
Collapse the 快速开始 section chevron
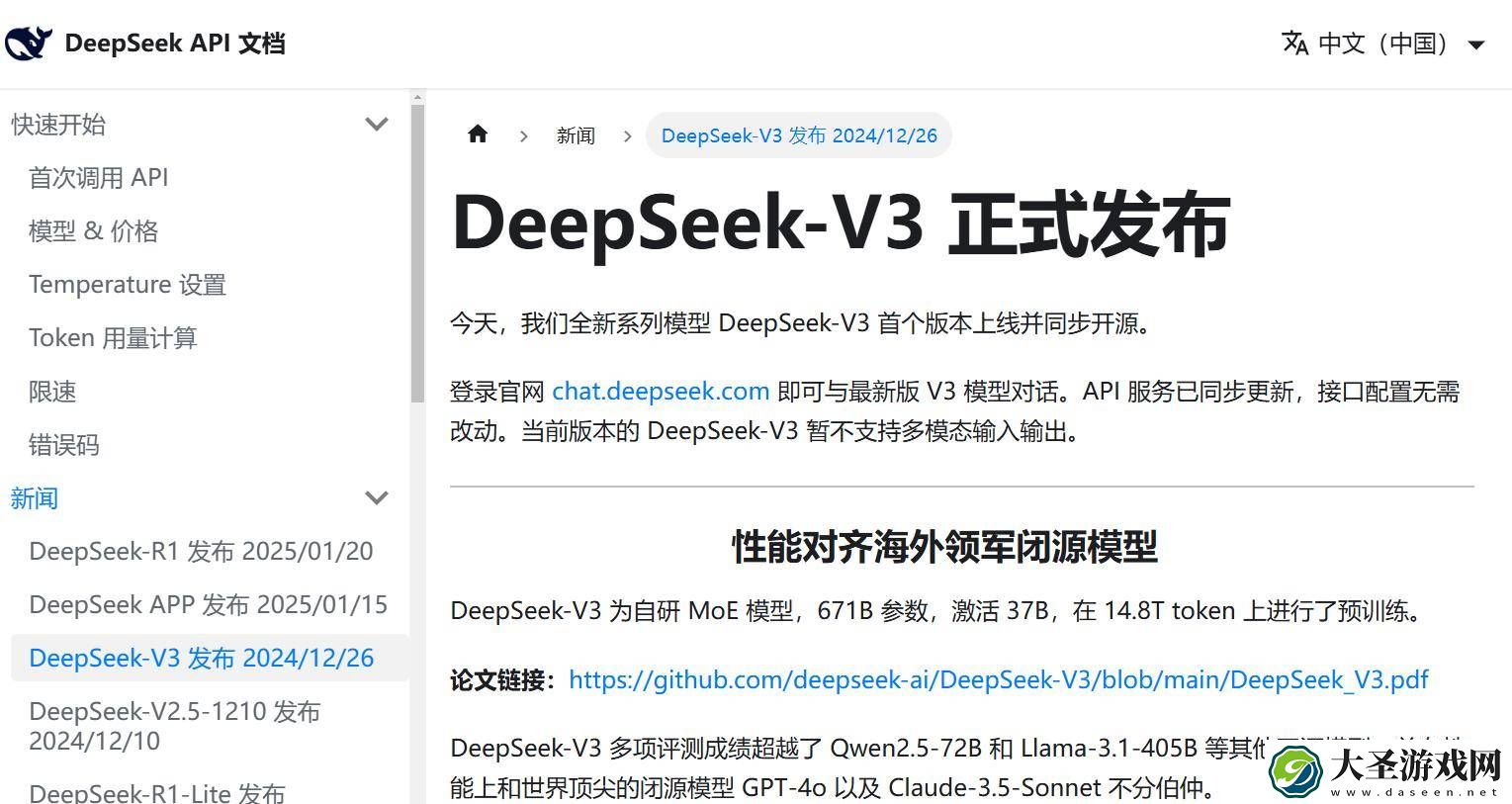pyautogui.click(x=377, y=124)
